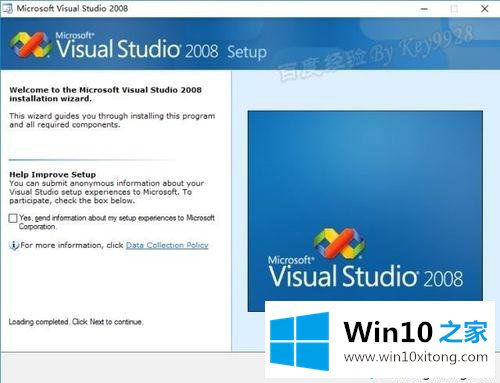Screen dimensions: 500x383
Task: Click the Visual Studio logo in header banner
Action: click(x=31, y=45)
